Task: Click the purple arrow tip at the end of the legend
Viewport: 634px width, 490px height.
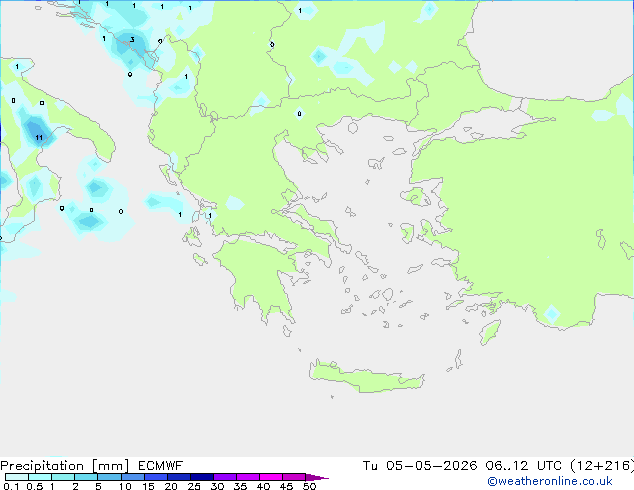Action: click(317, 477)
